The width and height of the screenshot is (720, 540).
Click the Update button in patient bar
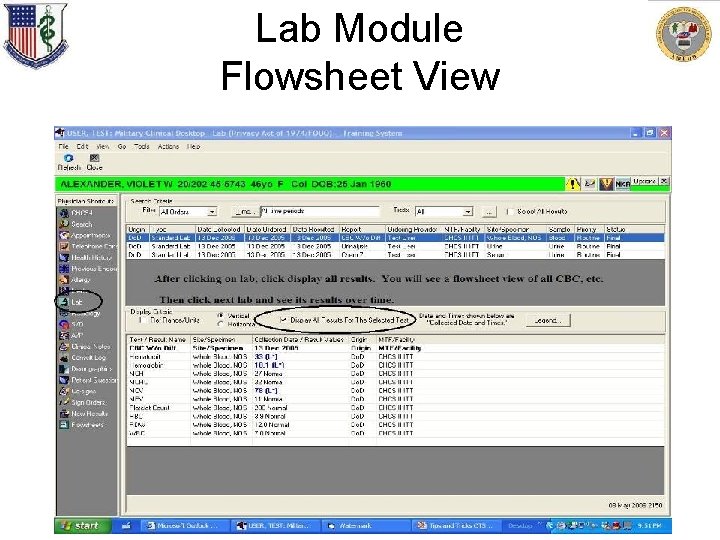[644, 182]
